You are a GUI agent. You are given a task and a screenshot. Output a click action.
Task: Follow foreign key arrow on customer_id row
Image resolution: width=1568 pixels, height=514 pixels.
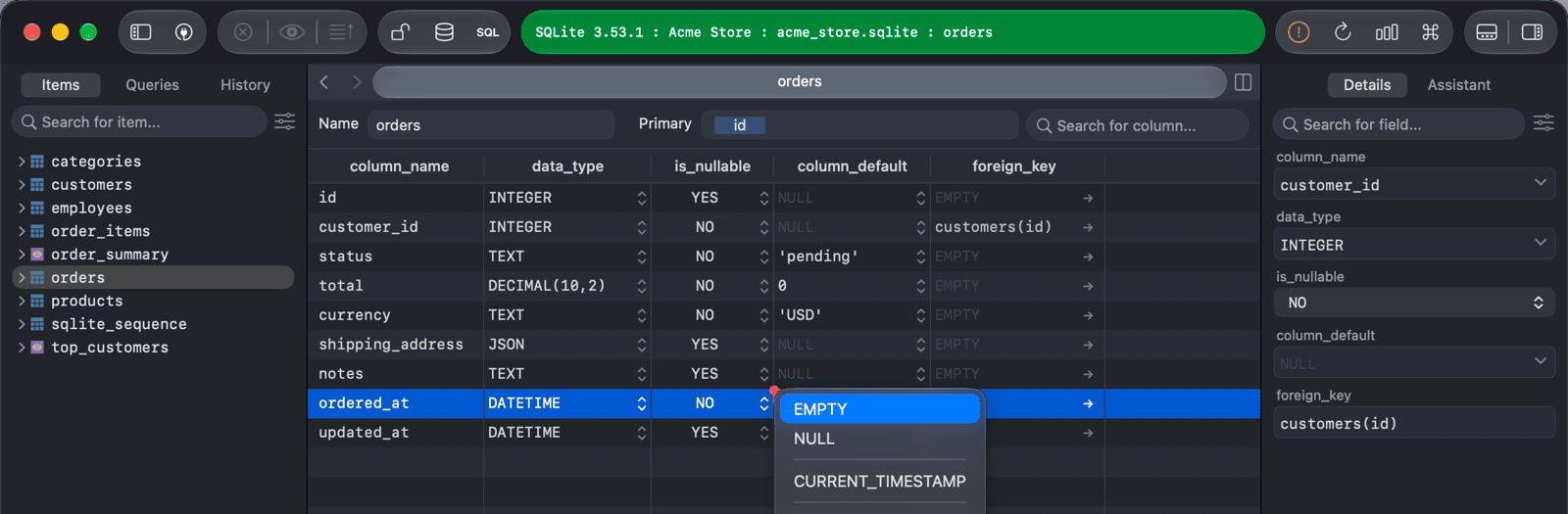coord(1088,227)
